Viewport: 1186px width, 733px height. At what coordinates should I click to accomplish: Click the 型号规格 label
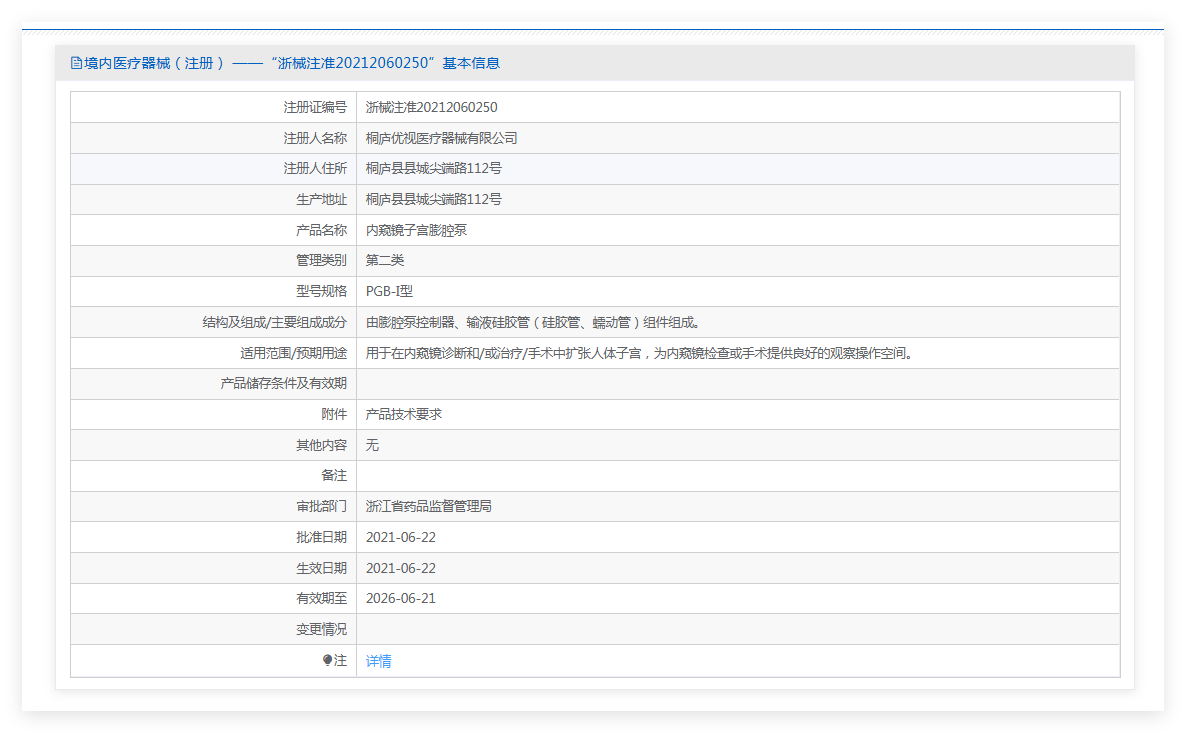(x=321, y=291)
